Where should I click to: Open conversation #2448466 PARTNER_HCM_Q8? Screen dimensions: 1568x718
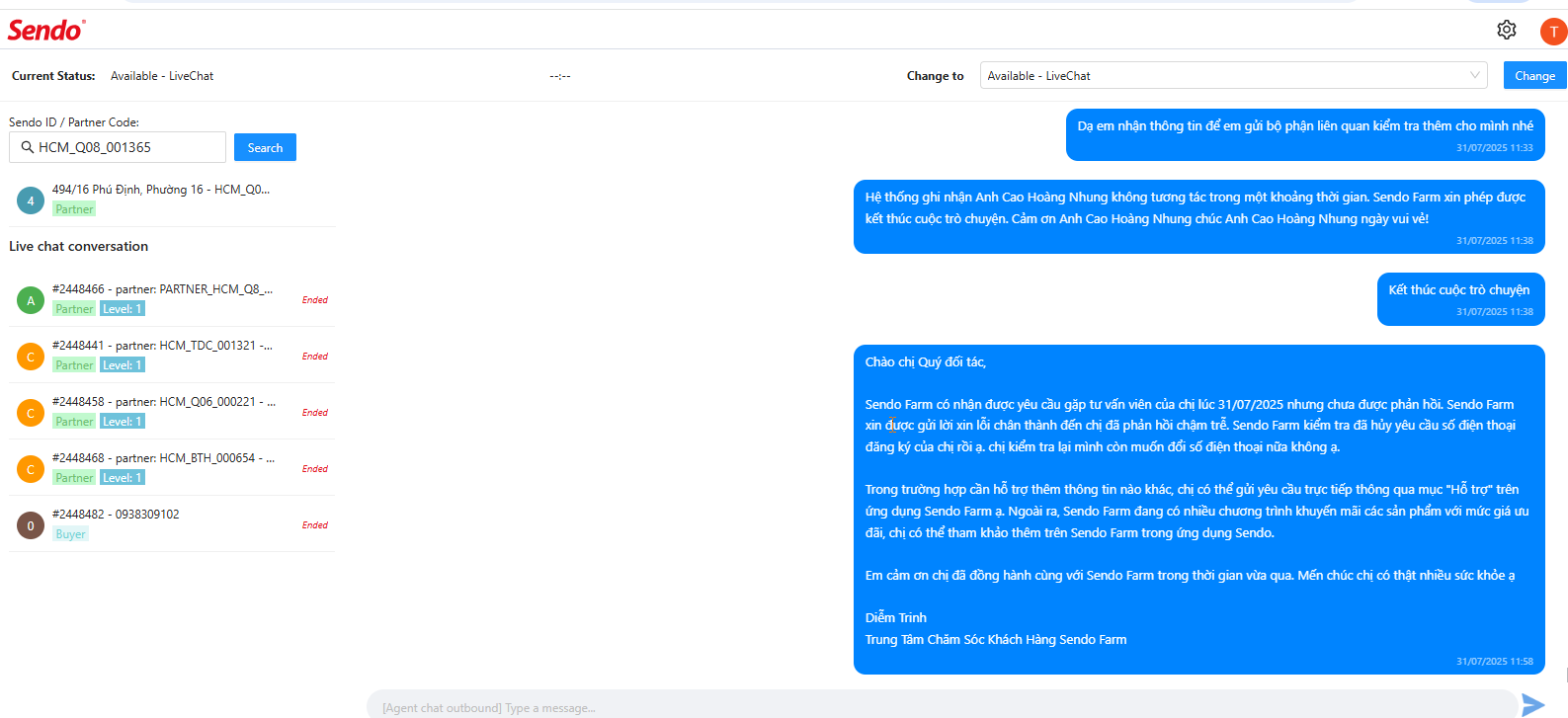(x=172, y=299)
